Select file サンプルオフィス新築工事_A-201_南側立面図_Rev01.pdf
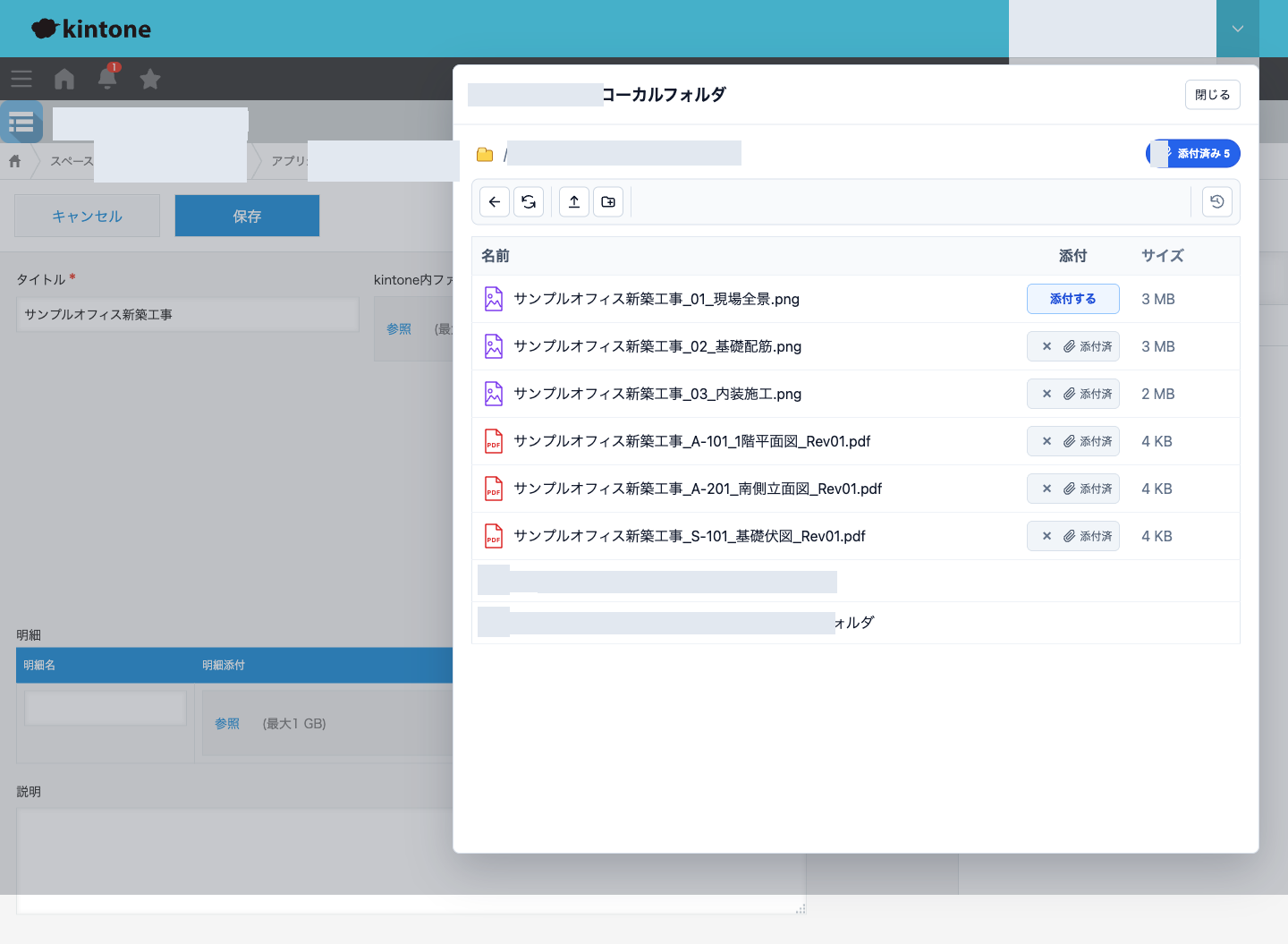1288x944 pixels. click(x=698, y=489)
